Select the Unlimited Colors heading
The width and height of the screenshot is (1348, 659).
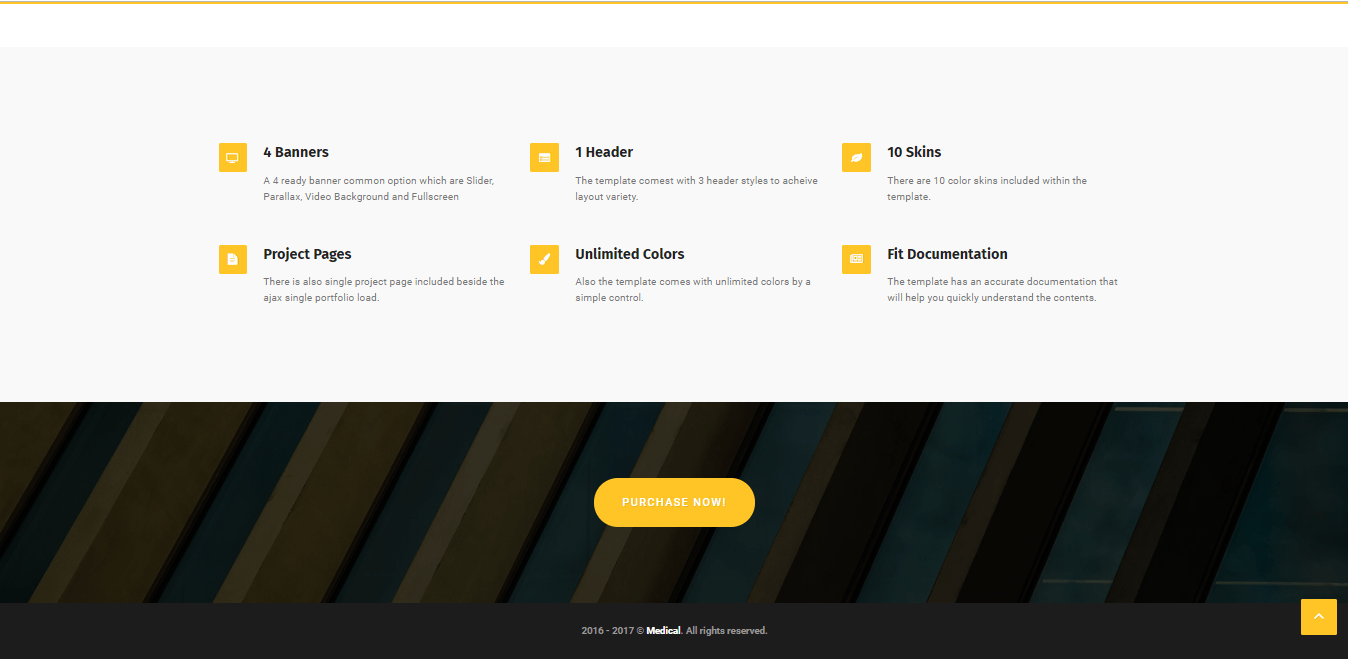(630, 254)
